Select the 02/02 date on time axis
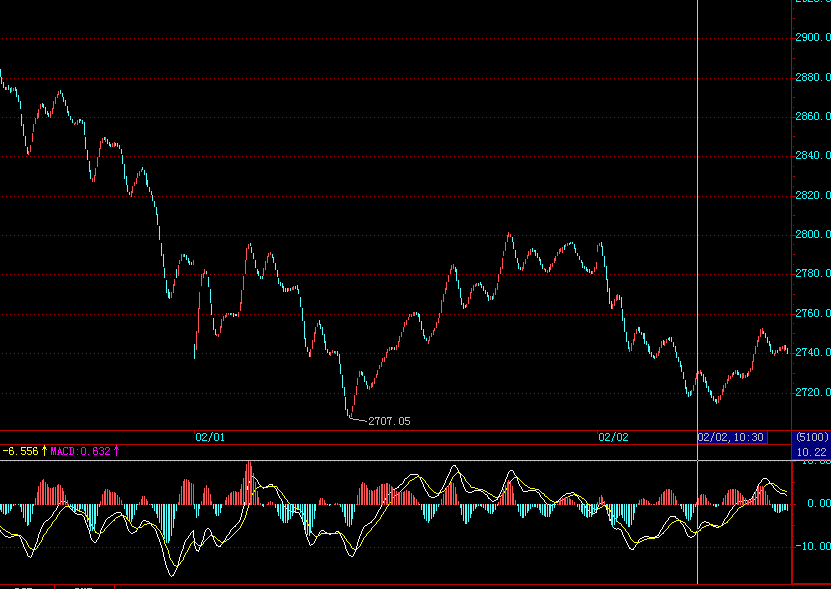Screen dimensions: 831x589 (613, 437)
